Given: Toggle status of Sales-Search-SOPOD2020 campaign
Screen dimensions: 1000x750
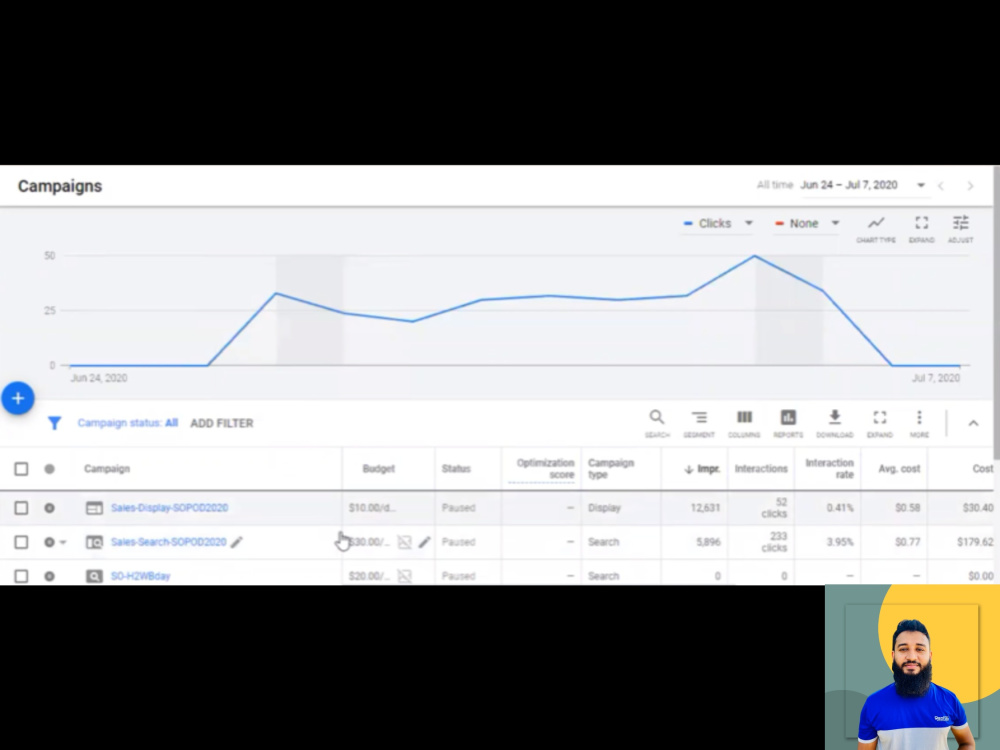Looking at the screenshot, I should click(x=49, y=542).
